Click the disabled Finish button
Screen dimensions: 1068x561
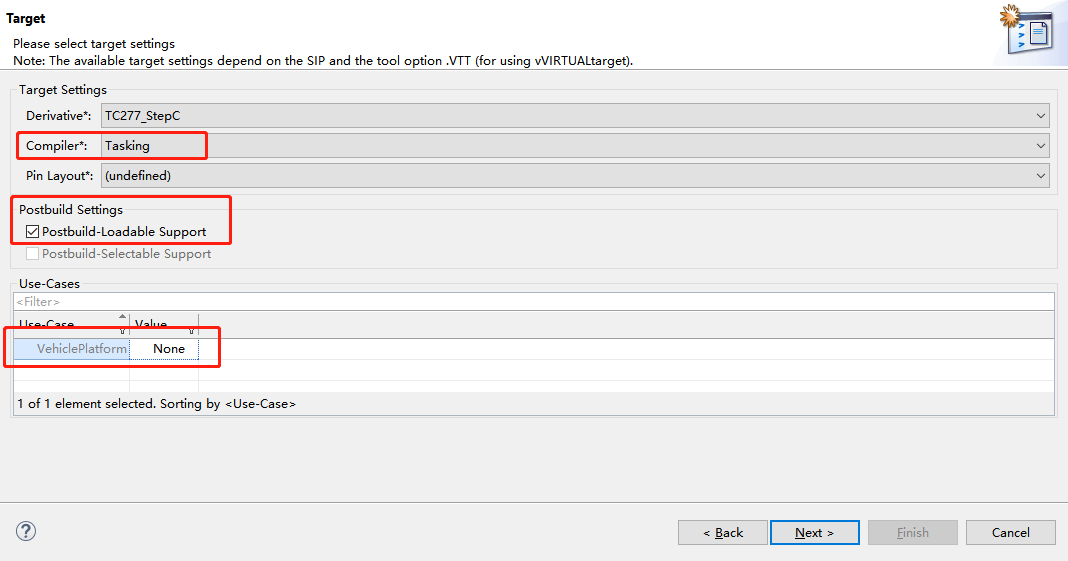[913, 532]
